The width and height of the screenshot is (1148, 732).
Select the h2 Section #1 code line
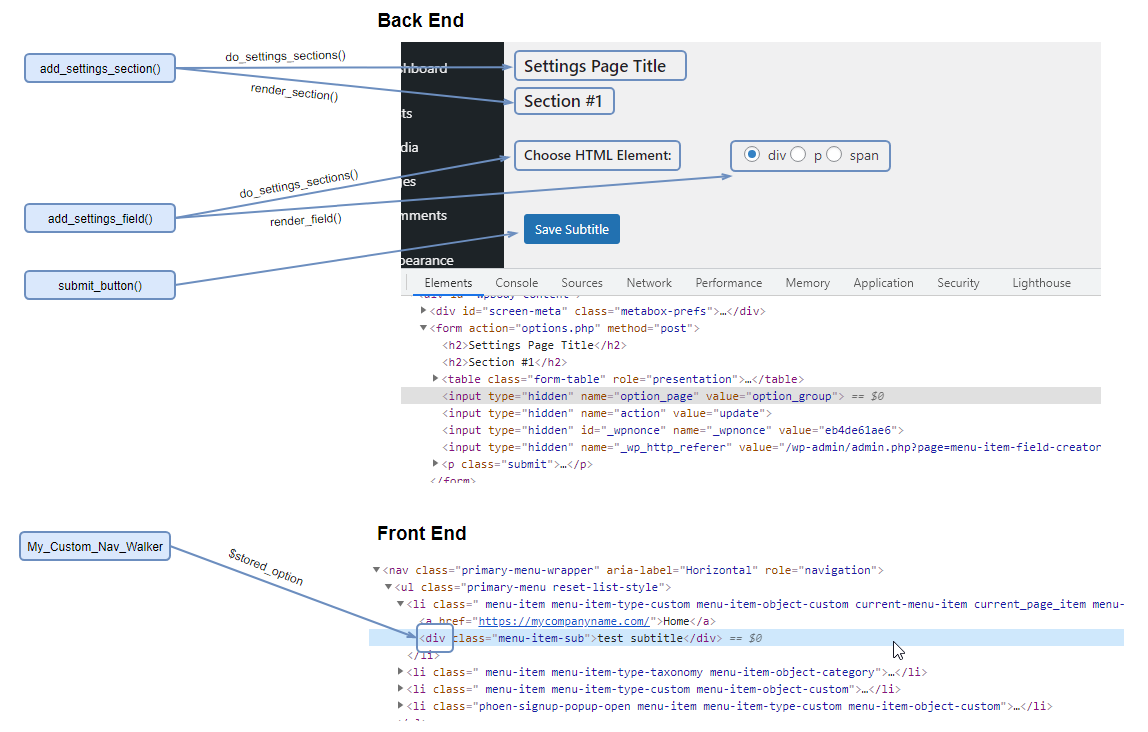click(x=504, y=362)
